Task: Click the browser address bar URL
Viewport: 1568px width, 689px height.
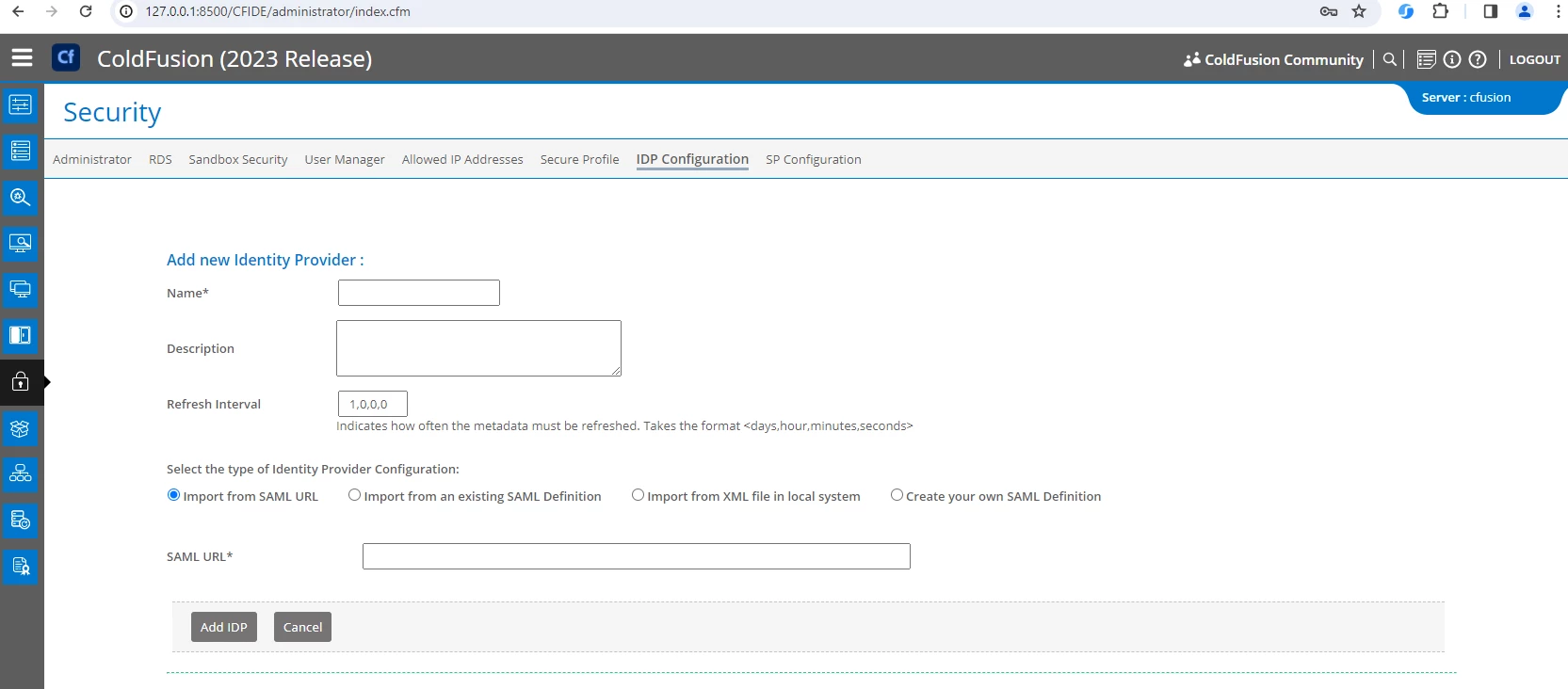Action: tap(278, 11)
